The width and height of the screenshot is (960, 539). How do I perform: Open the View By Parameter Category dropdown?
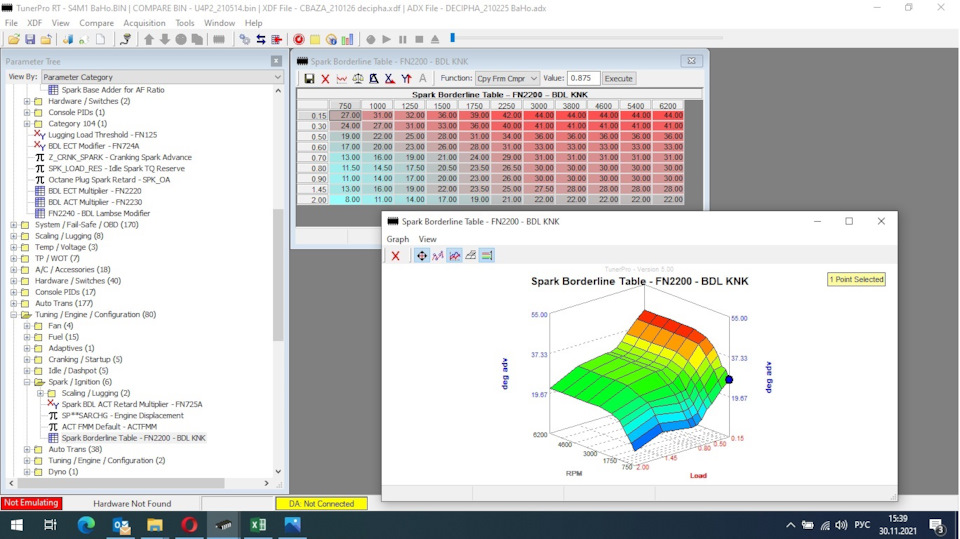tap(162, 77)
